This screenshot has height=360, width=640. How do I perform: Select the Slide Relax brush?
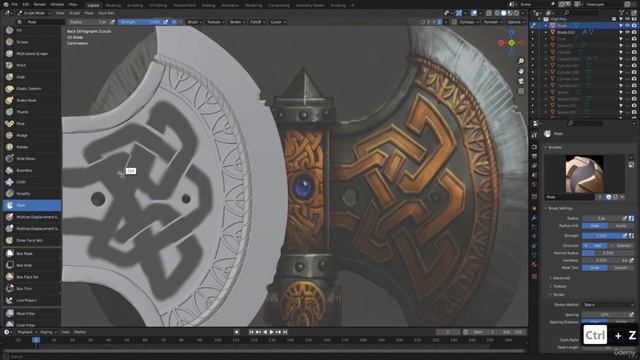pos(32,158)
